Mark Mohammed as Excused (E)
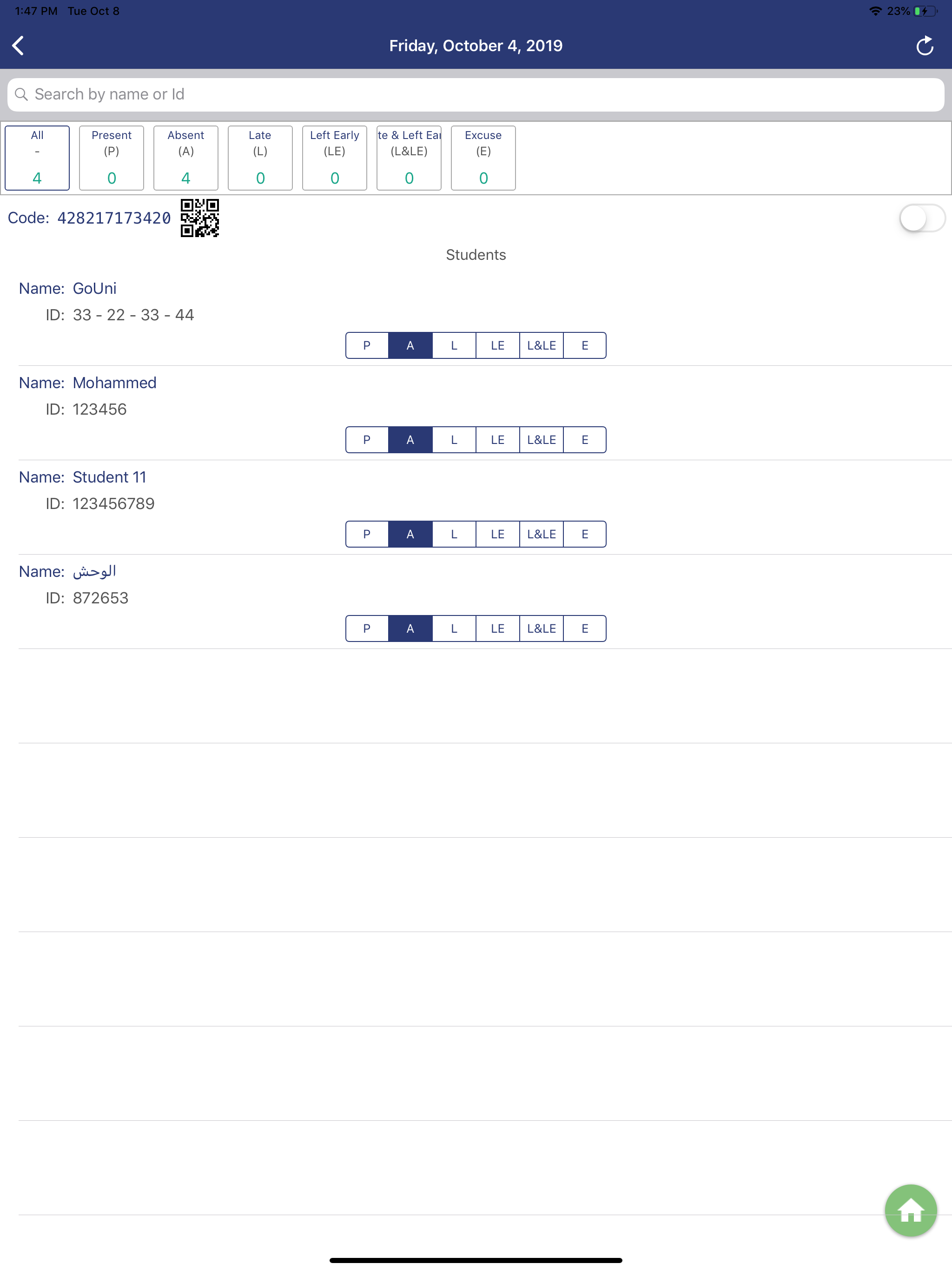 click(x=584, y=440)
